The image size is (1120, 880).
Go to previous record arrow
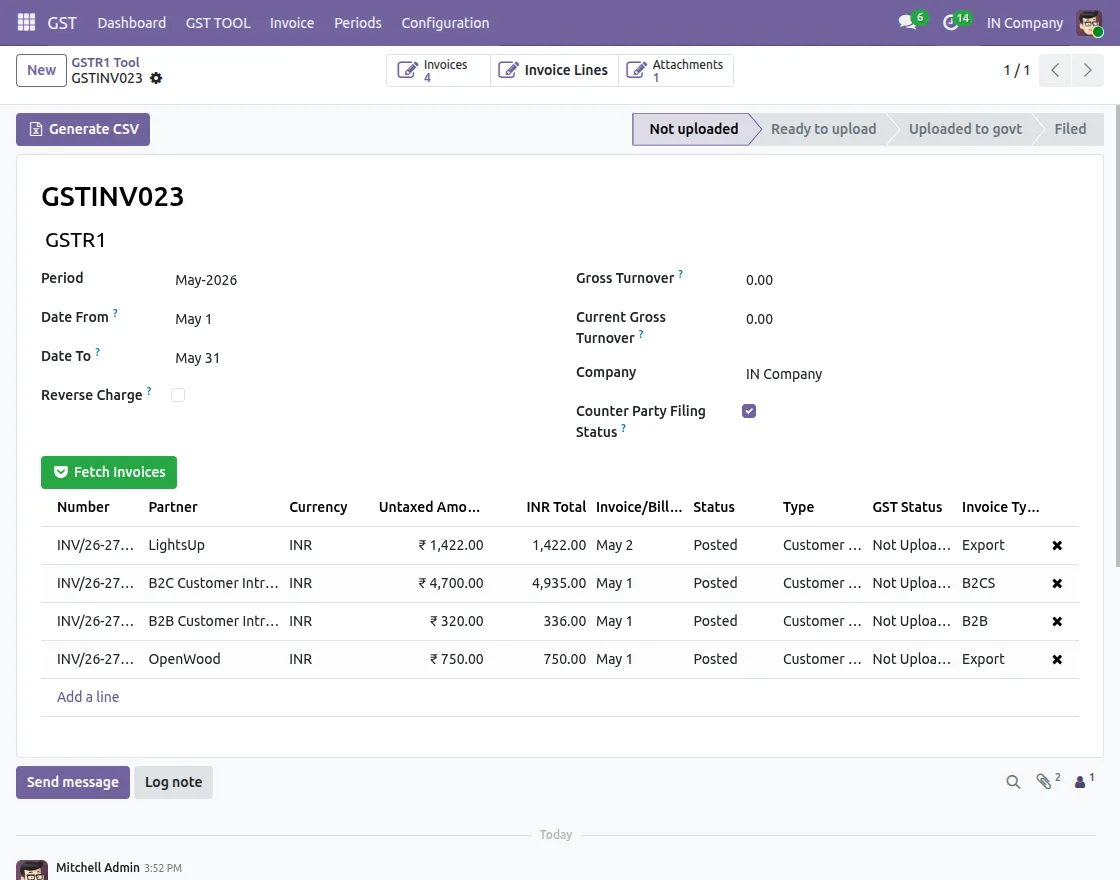click(x=1055, y=70)
